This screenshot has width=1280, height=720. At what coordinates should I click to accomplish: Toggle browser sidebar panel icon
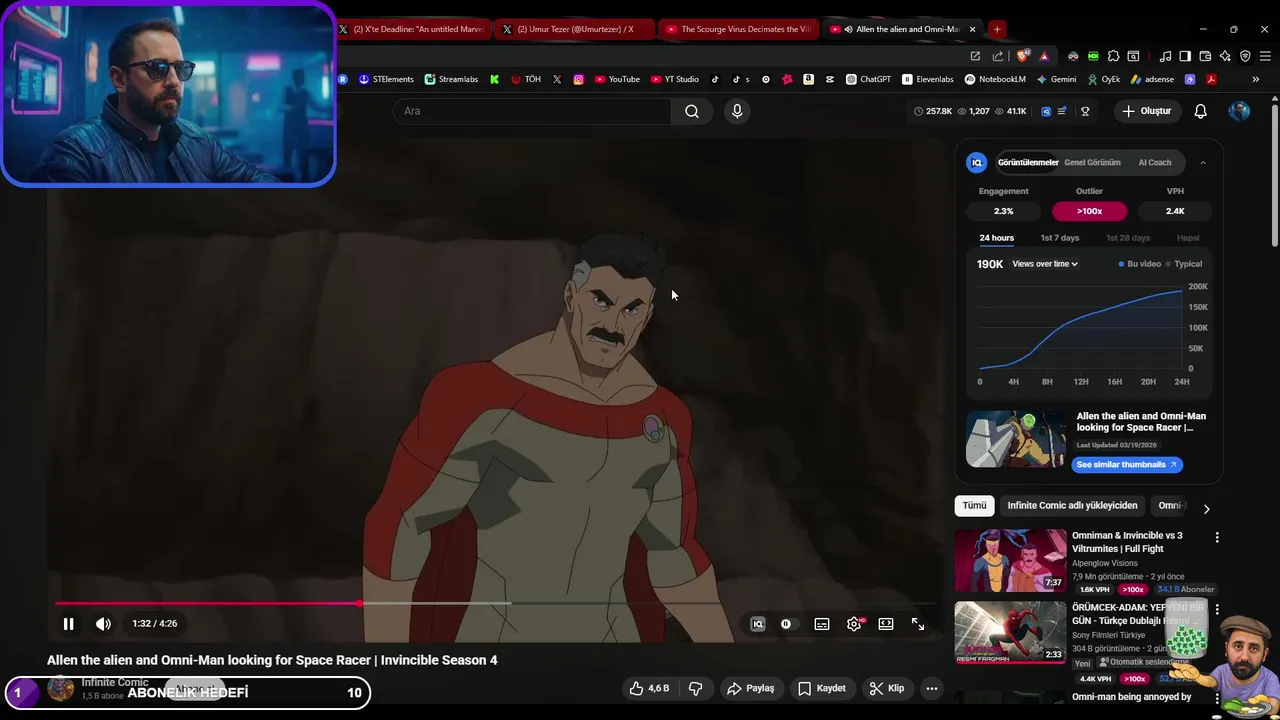1185,56
